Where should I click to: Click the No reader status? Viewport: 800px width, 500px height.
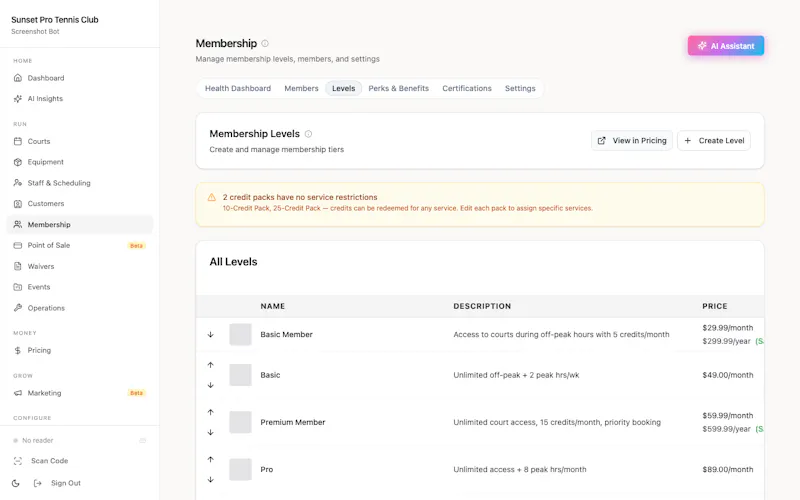(x=37, y=440)
